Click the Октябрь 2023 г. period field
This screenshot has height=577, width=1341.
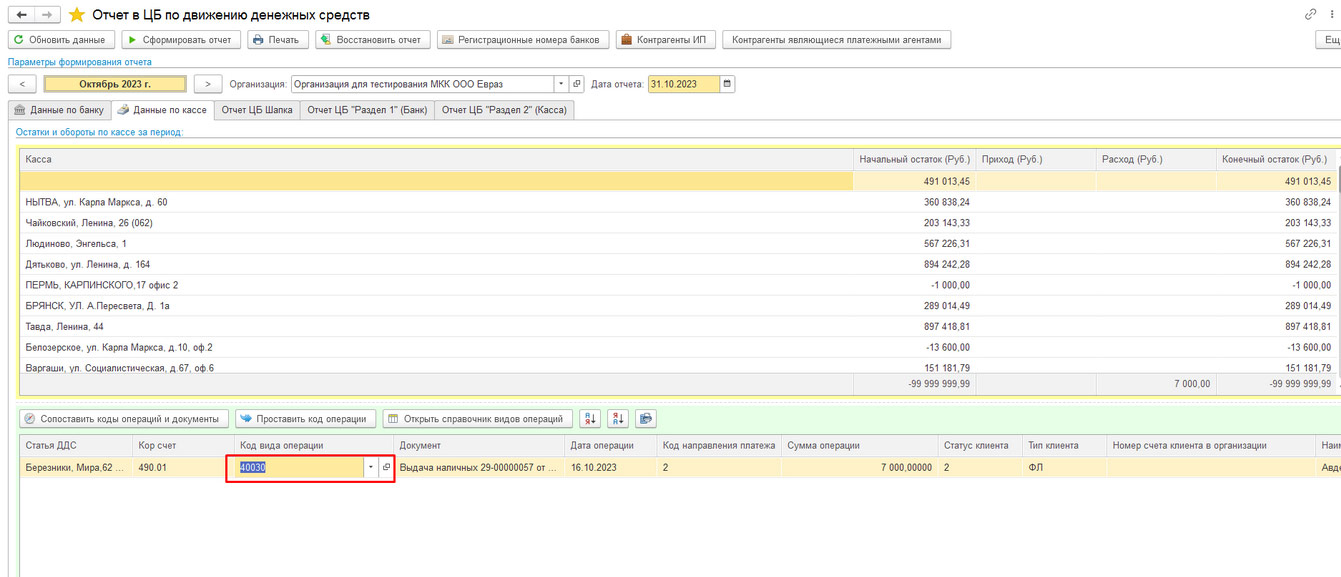point(115,84)
